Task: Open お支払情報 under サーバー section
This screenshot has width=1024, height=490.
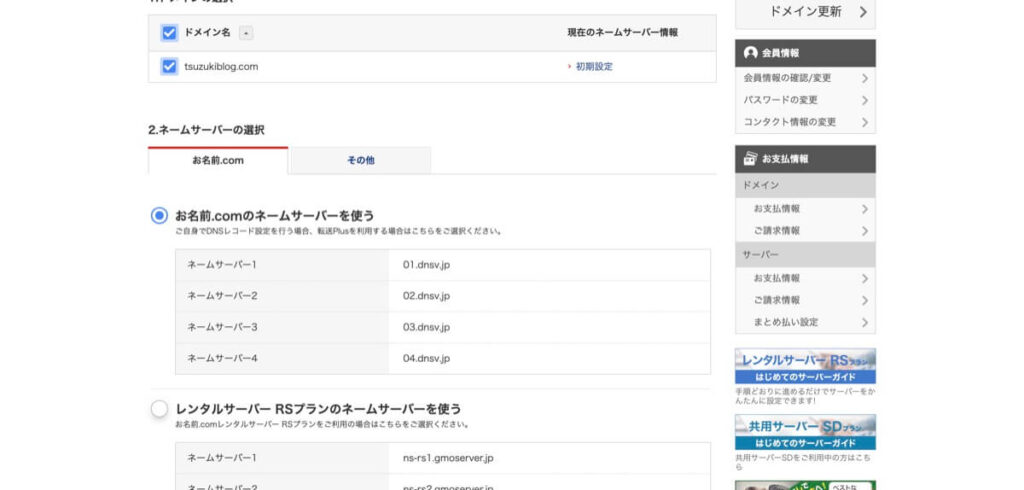Action: pos(776,278)
